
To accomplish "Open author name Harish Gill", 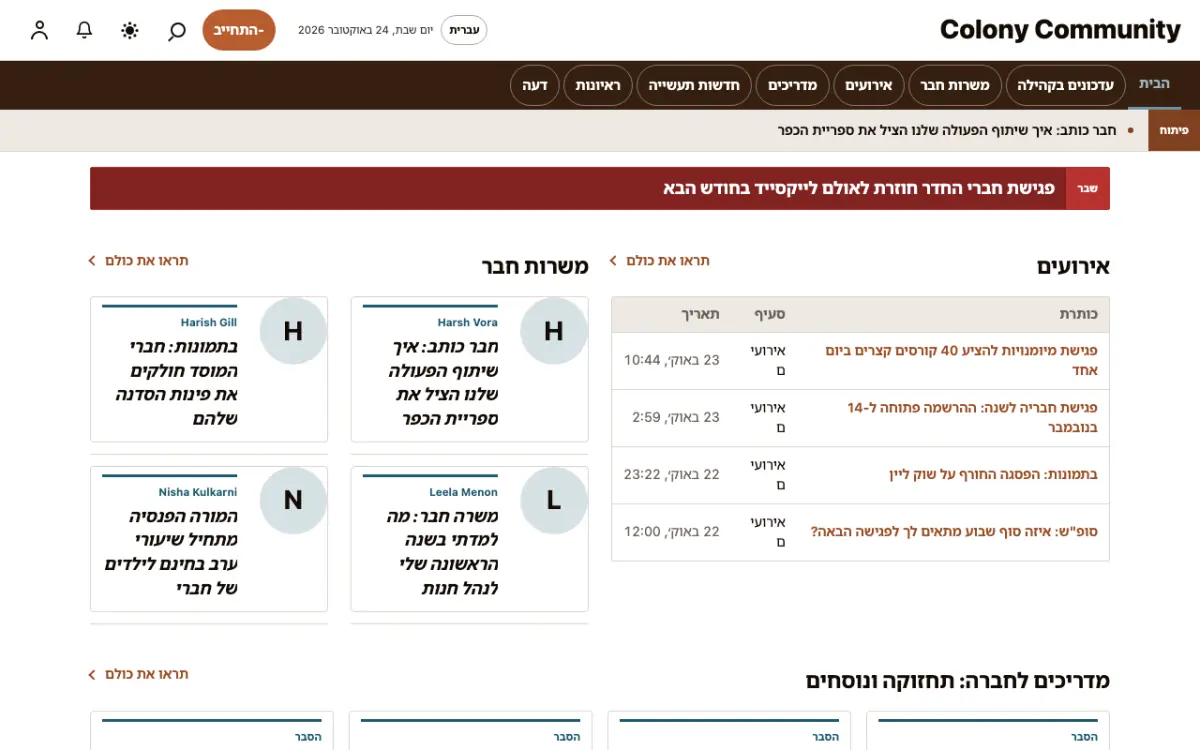I will click(209, 322).
